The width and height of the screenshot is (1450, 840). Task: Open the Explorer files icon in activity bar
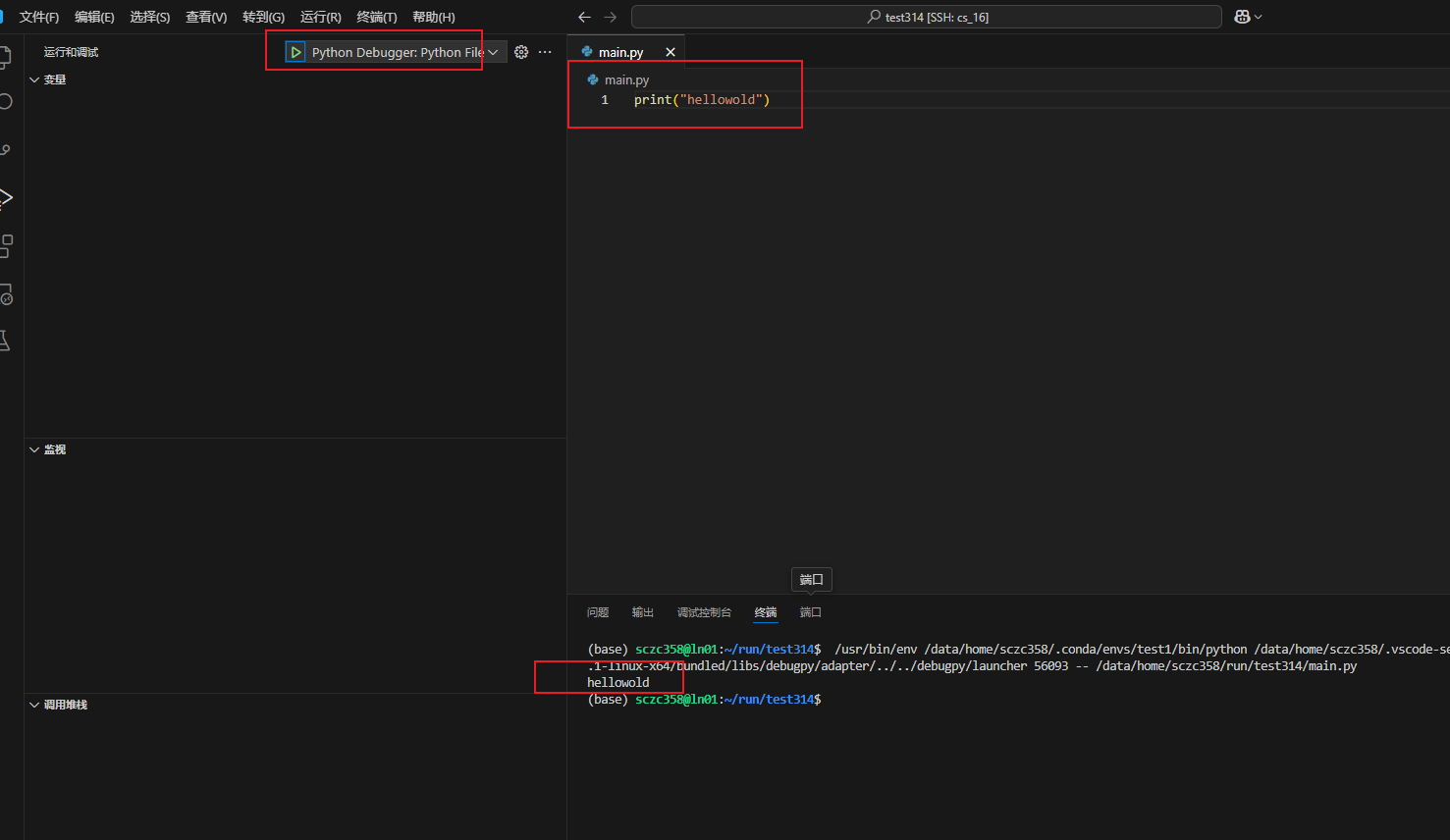click(x=5, y=56)
